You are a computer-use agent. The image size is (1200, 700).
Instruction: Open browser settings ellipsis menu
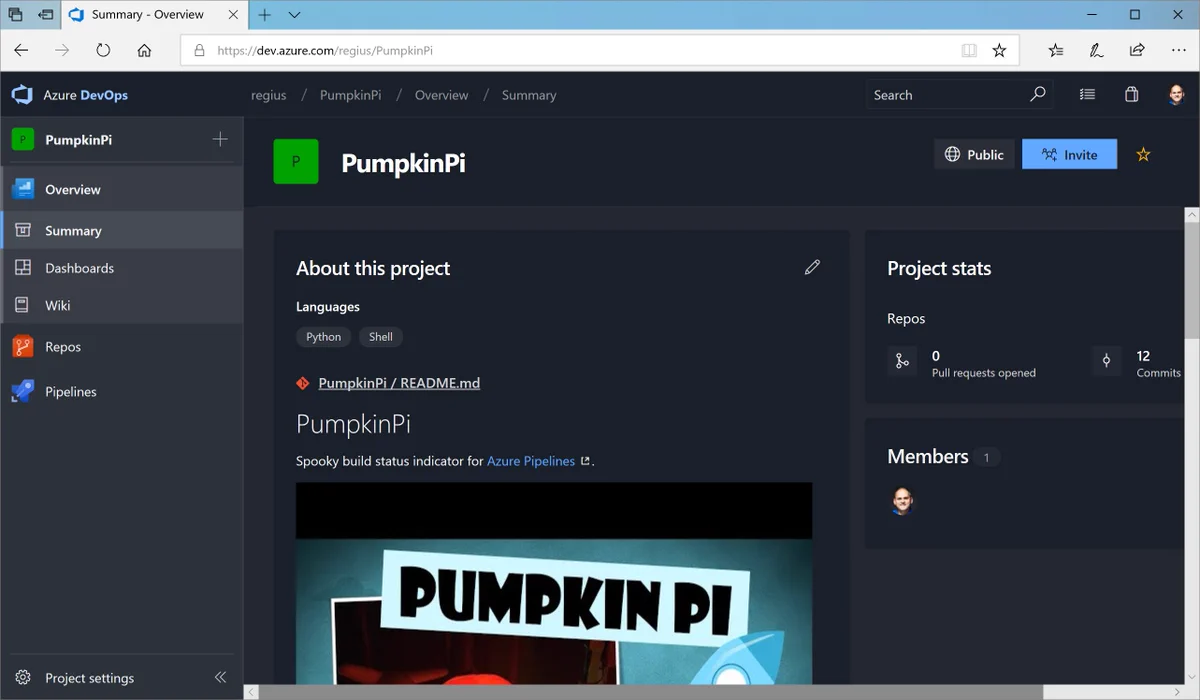click(x=1177, y=50)
